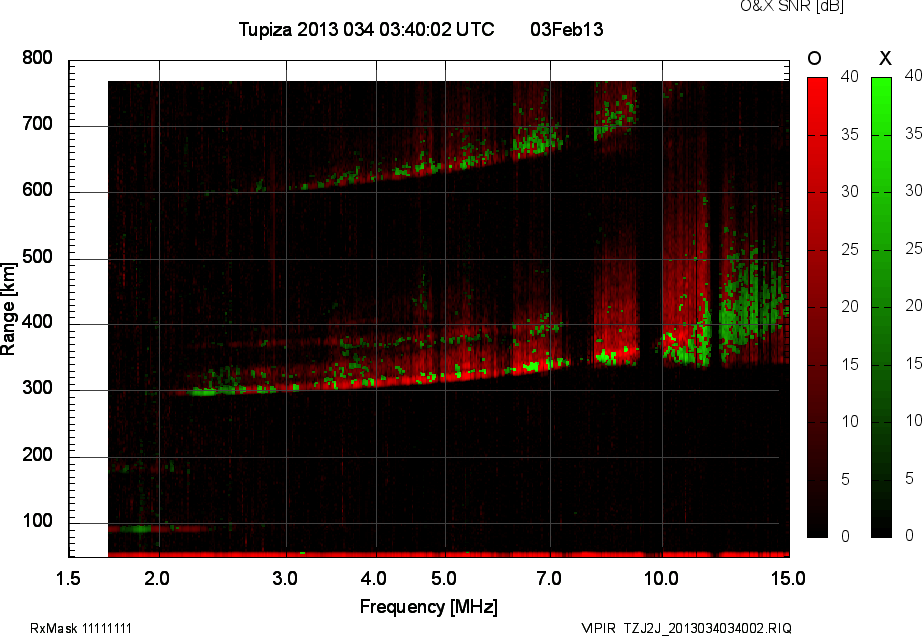Click the 4.0 MHz frequency tick label
The width and height of the screenshot is (922, 636).
[x=373, y=578]
